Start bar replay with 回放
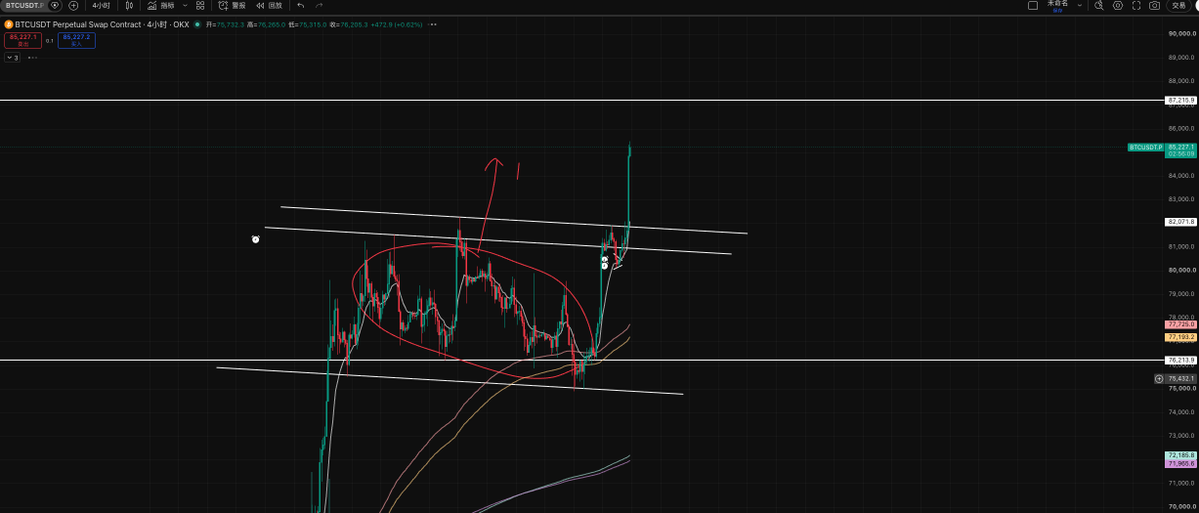 pyautogui.click(x=269, y=5)
